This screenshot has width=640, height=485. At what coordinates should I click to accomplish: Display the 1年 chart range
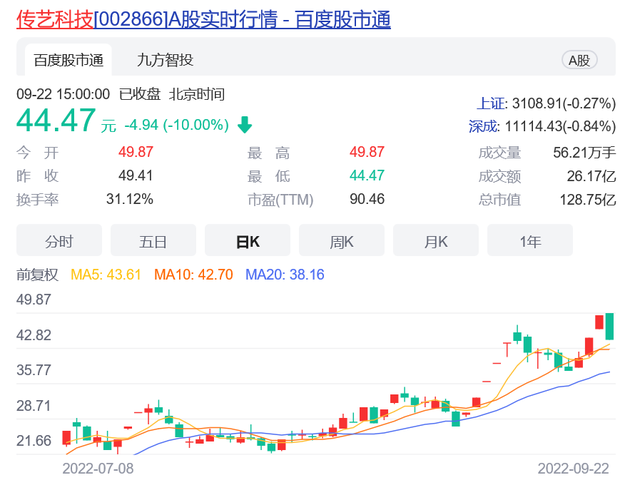[x=530, y=241]
